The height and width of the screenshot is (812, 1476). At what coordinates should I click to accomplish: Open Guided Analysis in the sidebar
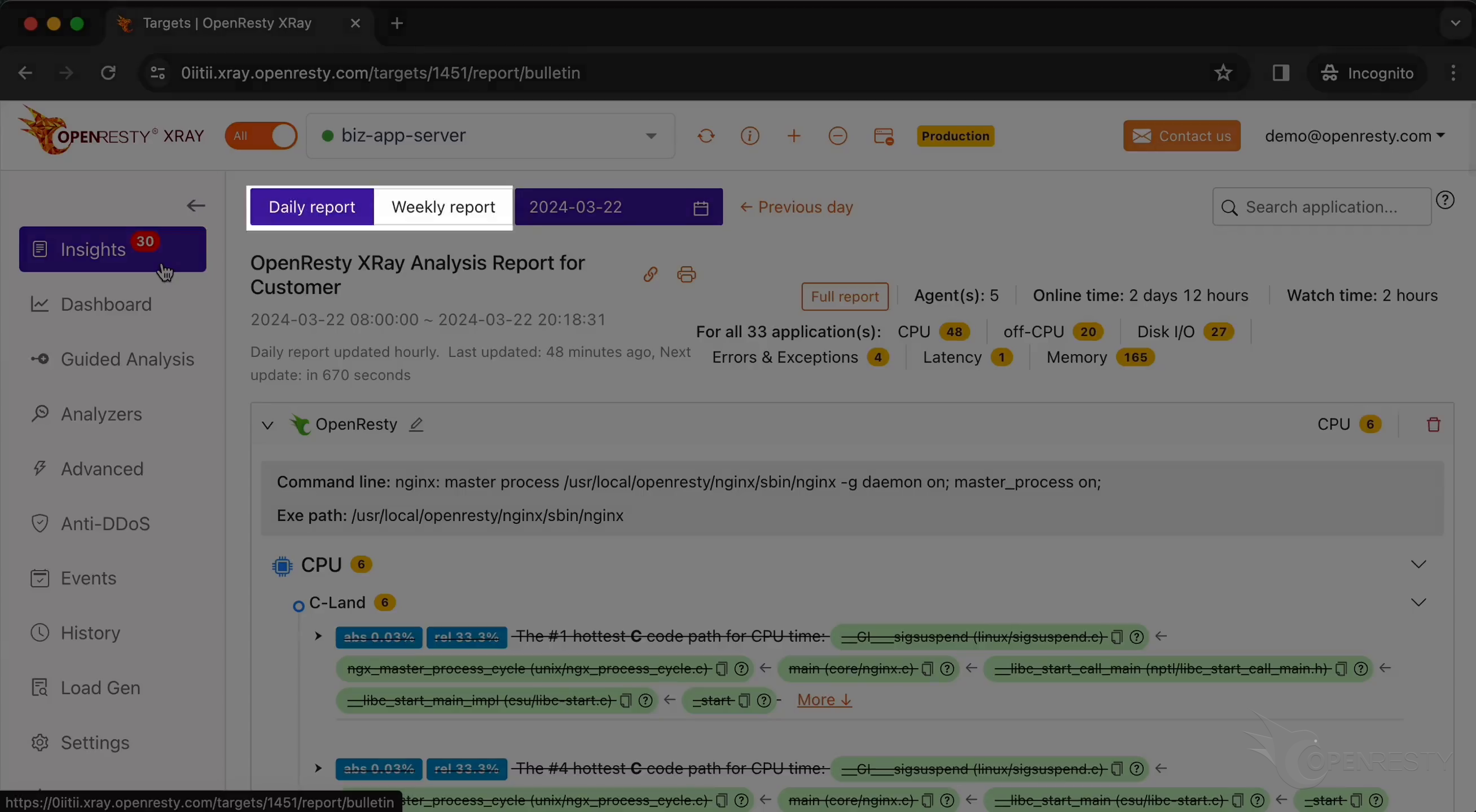point(112,359)
